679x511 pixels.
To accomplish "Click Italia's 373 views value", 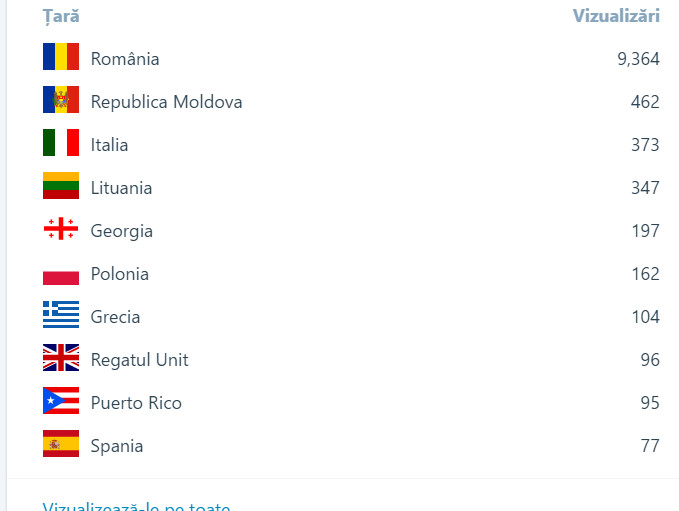I will [645, 144].
